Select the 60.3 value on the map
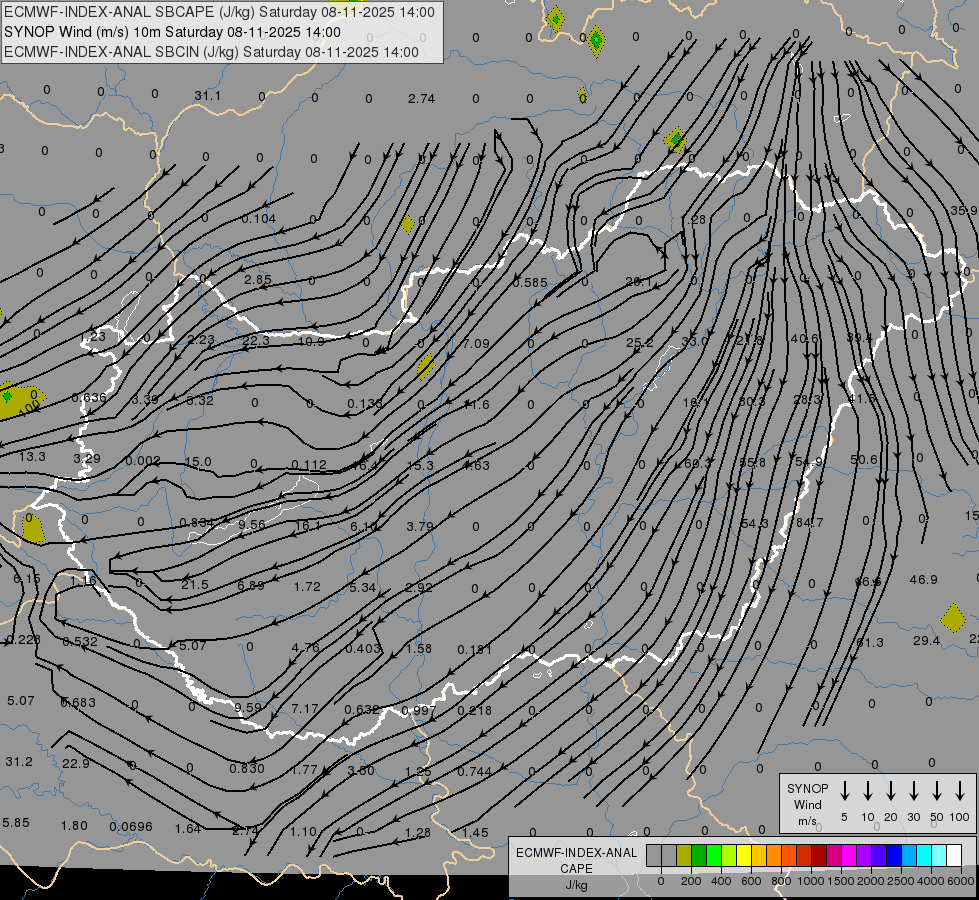979x900 pixels. tap(697, 463)
